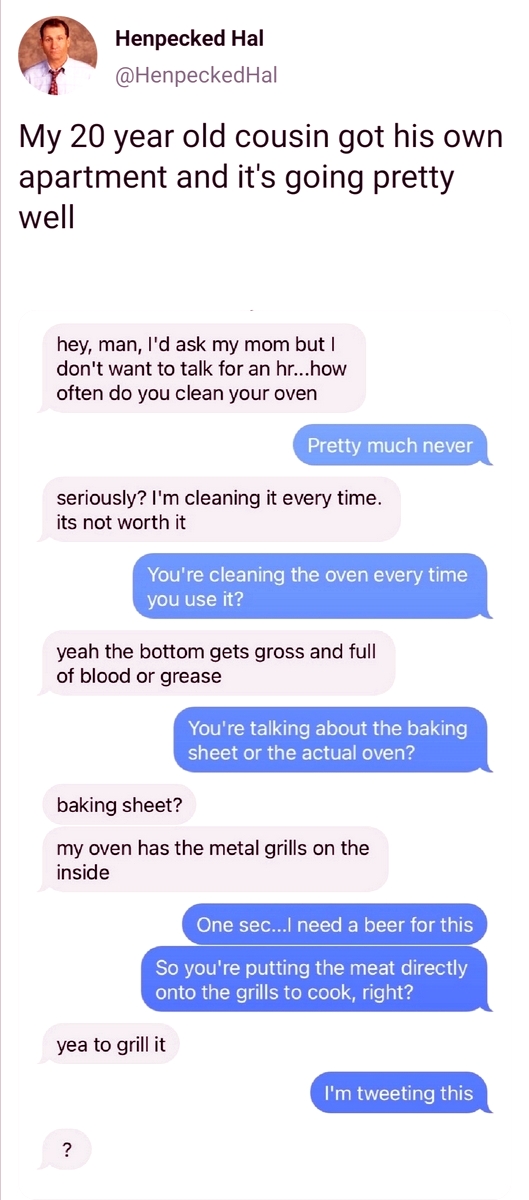The image size is (529, 1200).
Task: Click the Henpecked Hal profile avatar
Action: (x=57, y=57)
